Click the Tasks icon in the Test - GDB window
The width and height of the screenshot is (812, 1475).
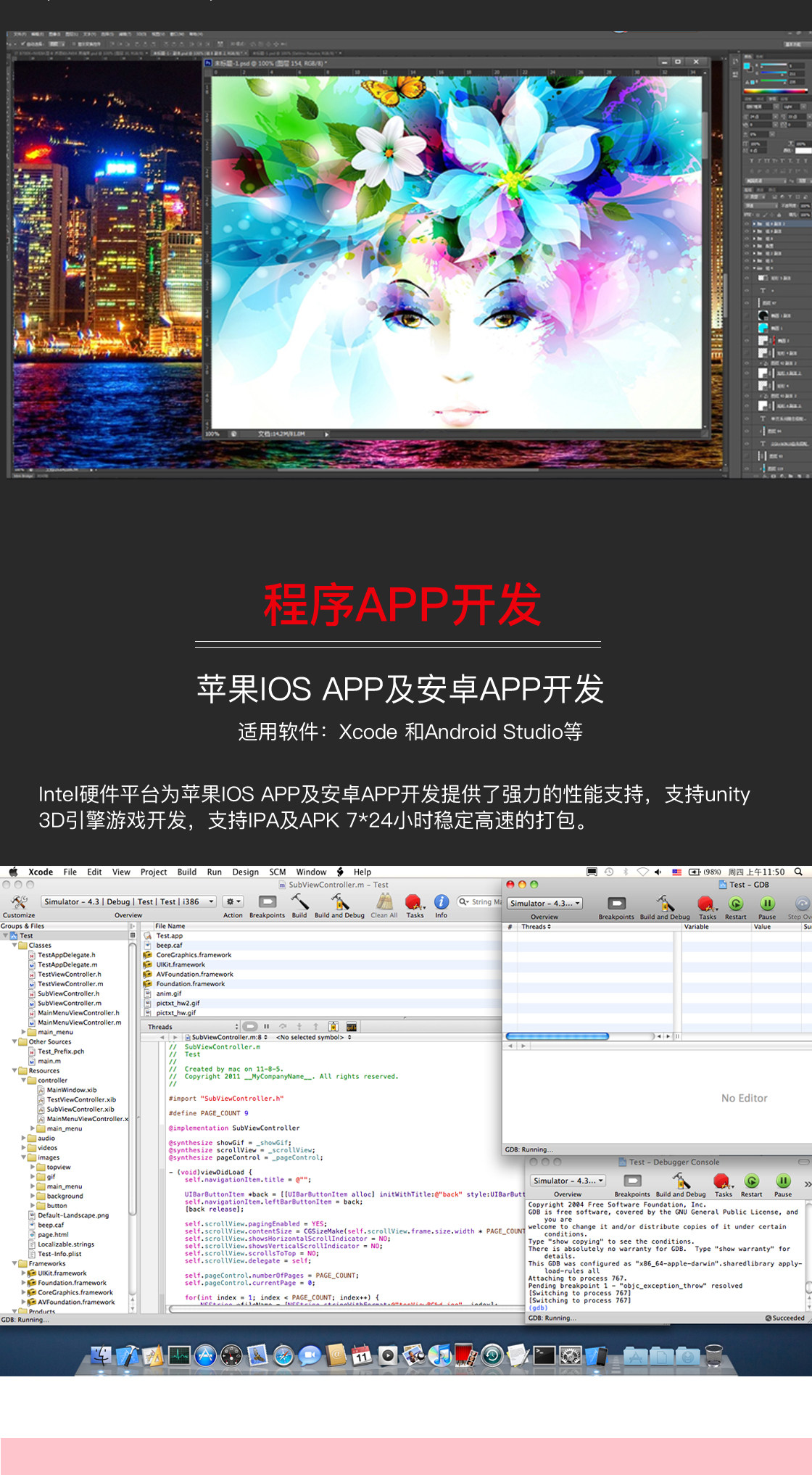(707, 904)
